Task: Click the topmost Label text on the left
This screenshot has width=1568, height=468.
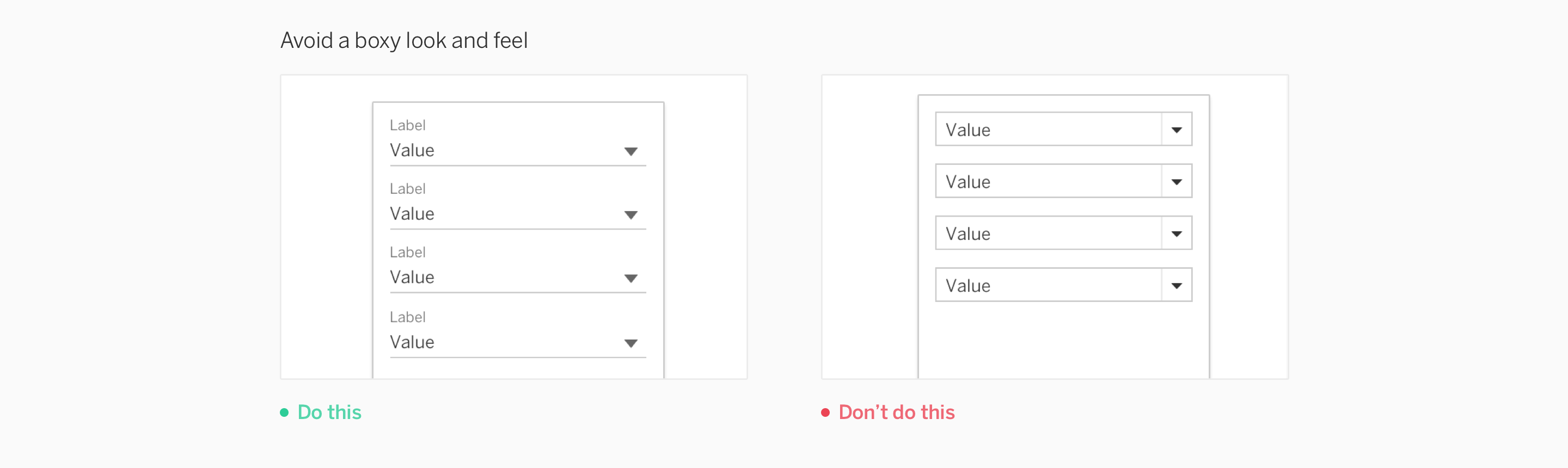Action: pos(407,125)
